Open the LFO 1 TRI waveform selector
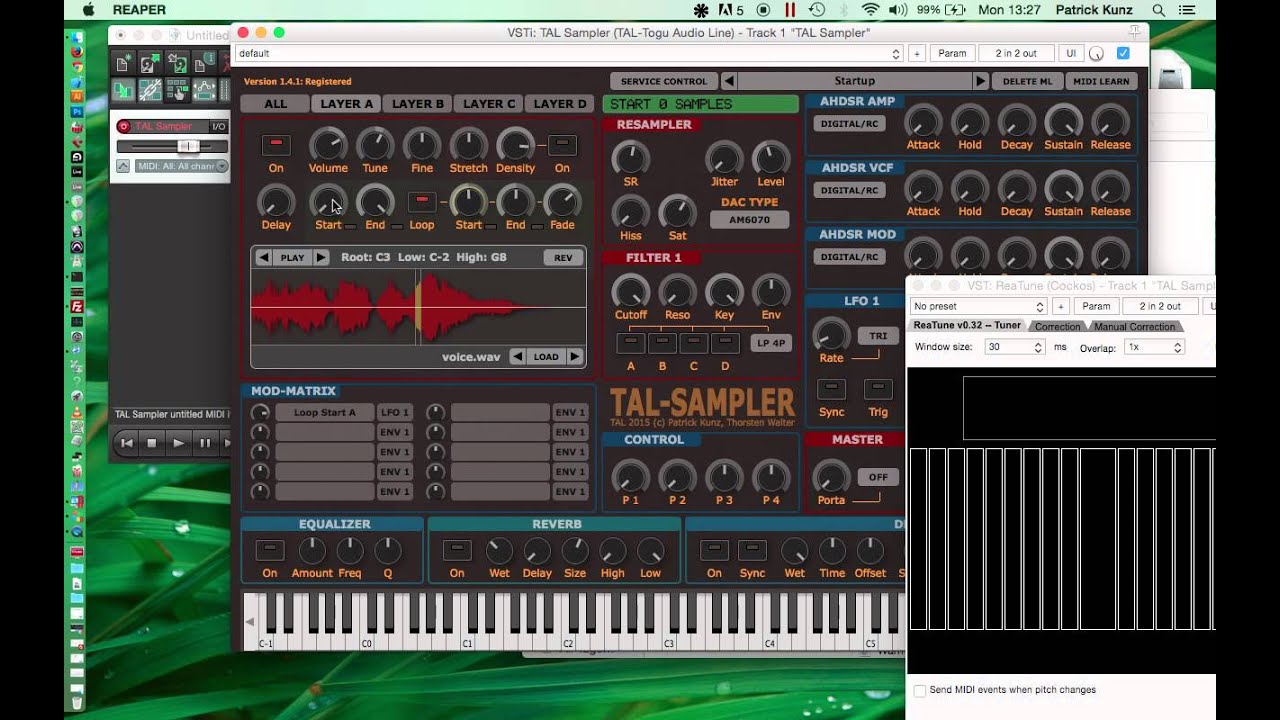Image resolution: width=1280 pixels, height=720 pixels. [878, 336]
